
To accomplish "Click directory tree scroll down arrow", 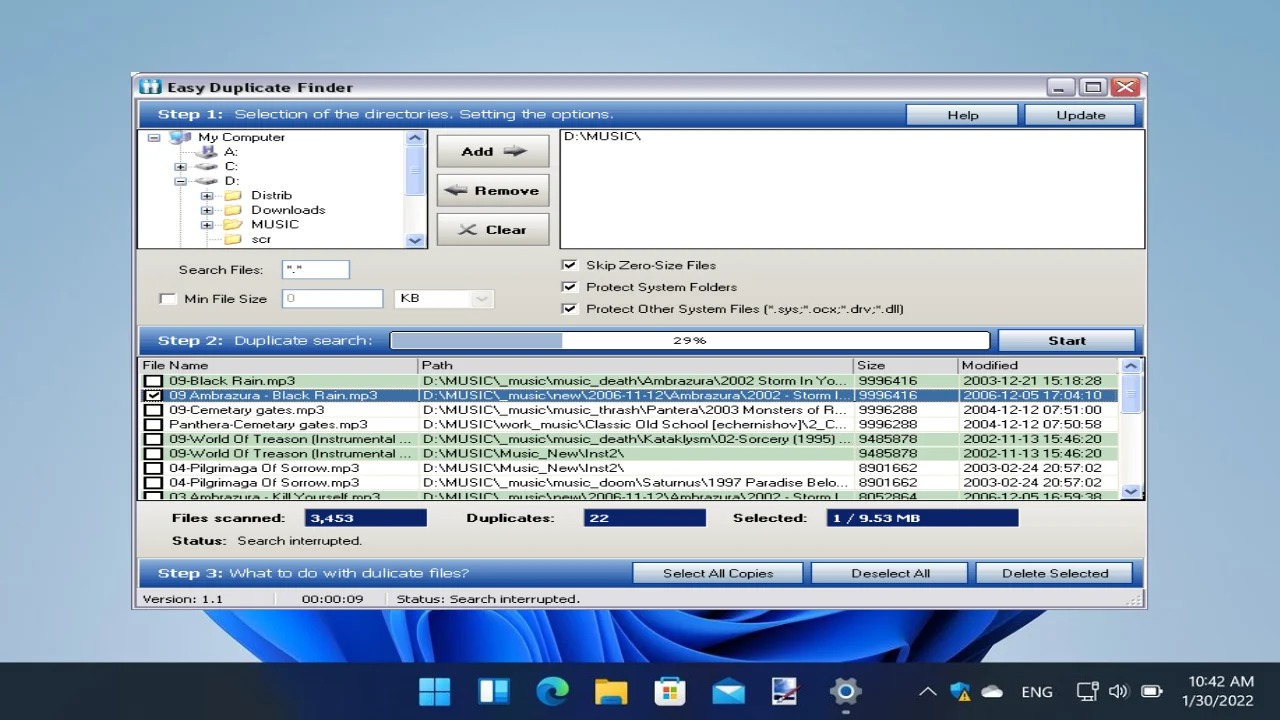I will coord(415,240).
